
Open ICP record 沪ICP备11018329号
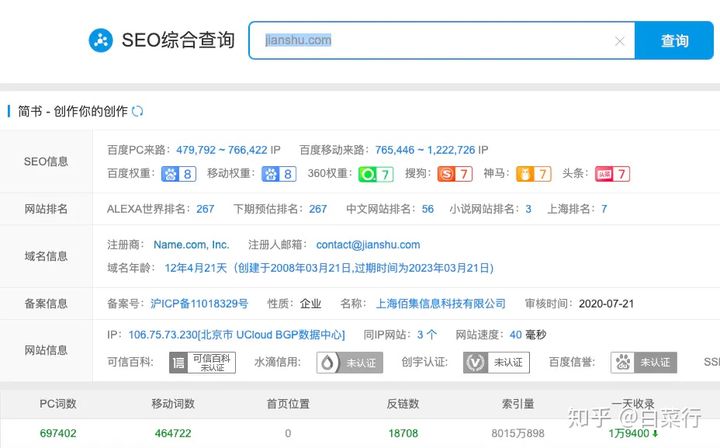199,303
